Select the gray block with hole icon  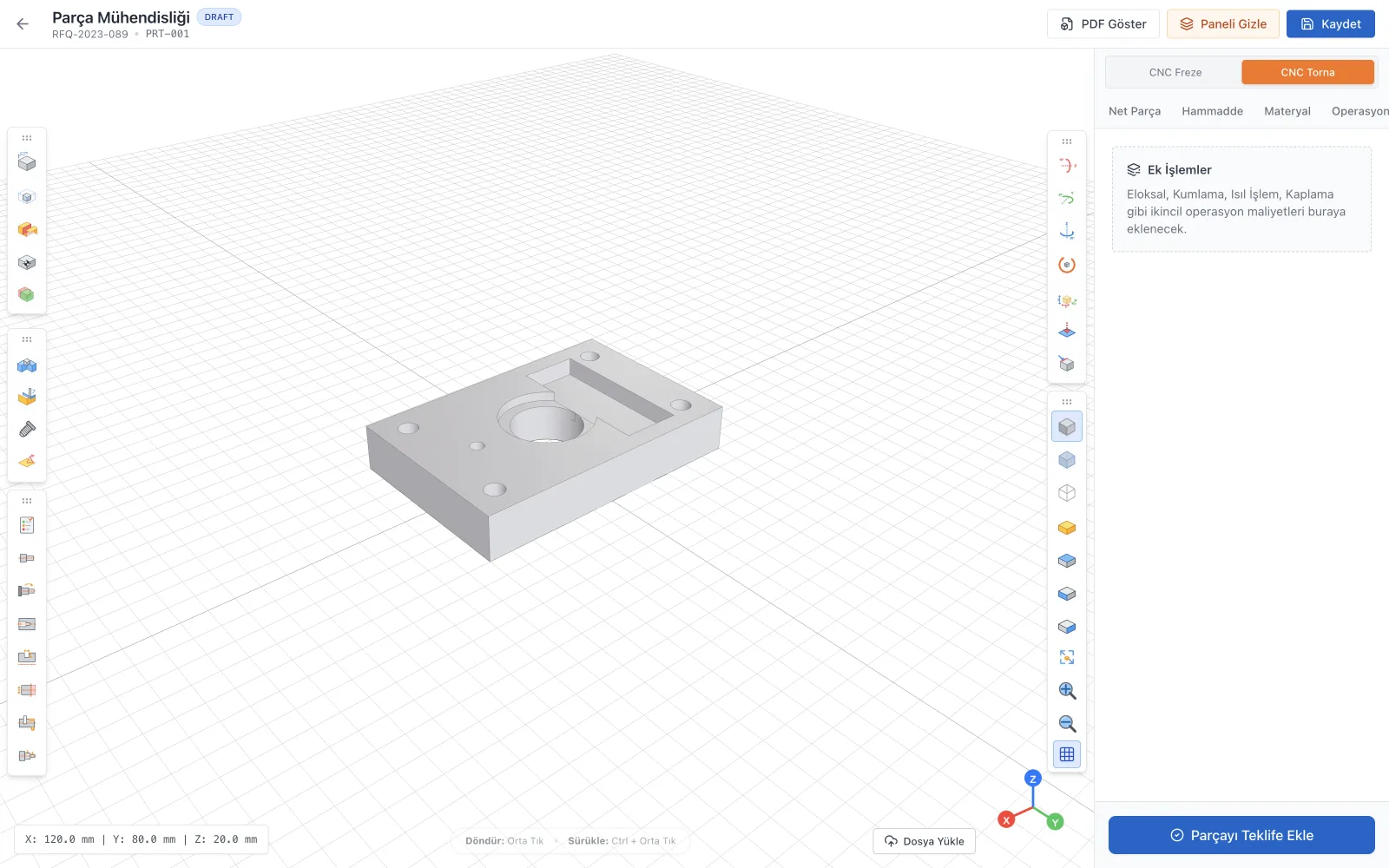click(x=27, y=262)
